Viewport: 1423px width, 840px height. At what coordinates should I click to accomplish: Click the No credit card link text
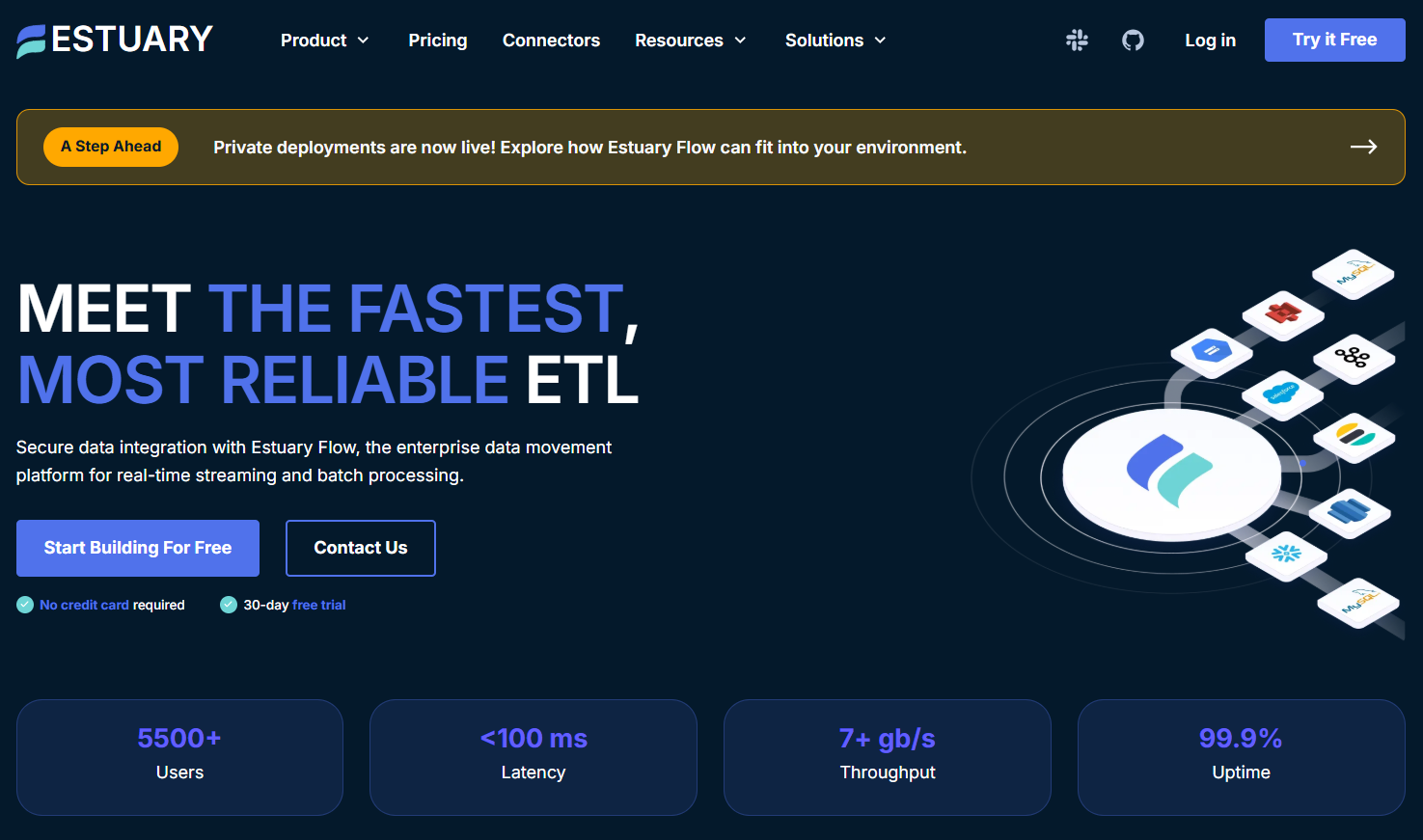click(84, 605)
